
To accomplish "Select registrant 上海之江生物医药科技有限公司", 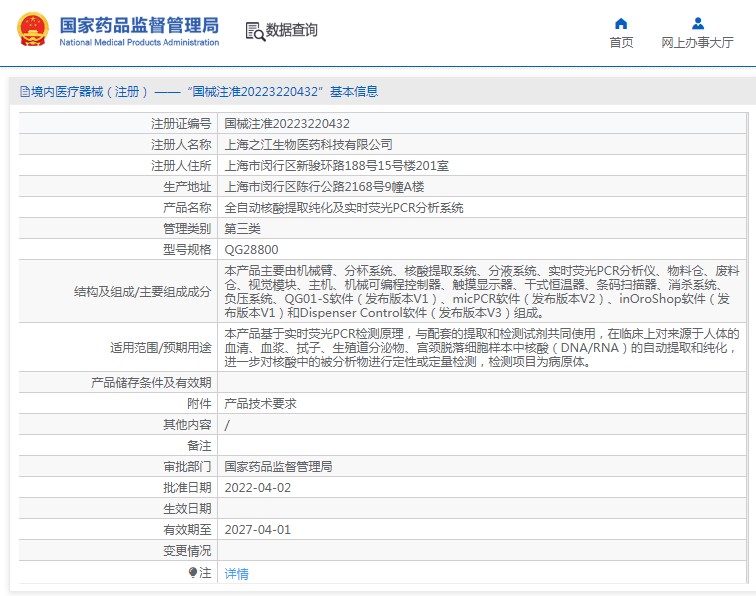I will 308,145.
